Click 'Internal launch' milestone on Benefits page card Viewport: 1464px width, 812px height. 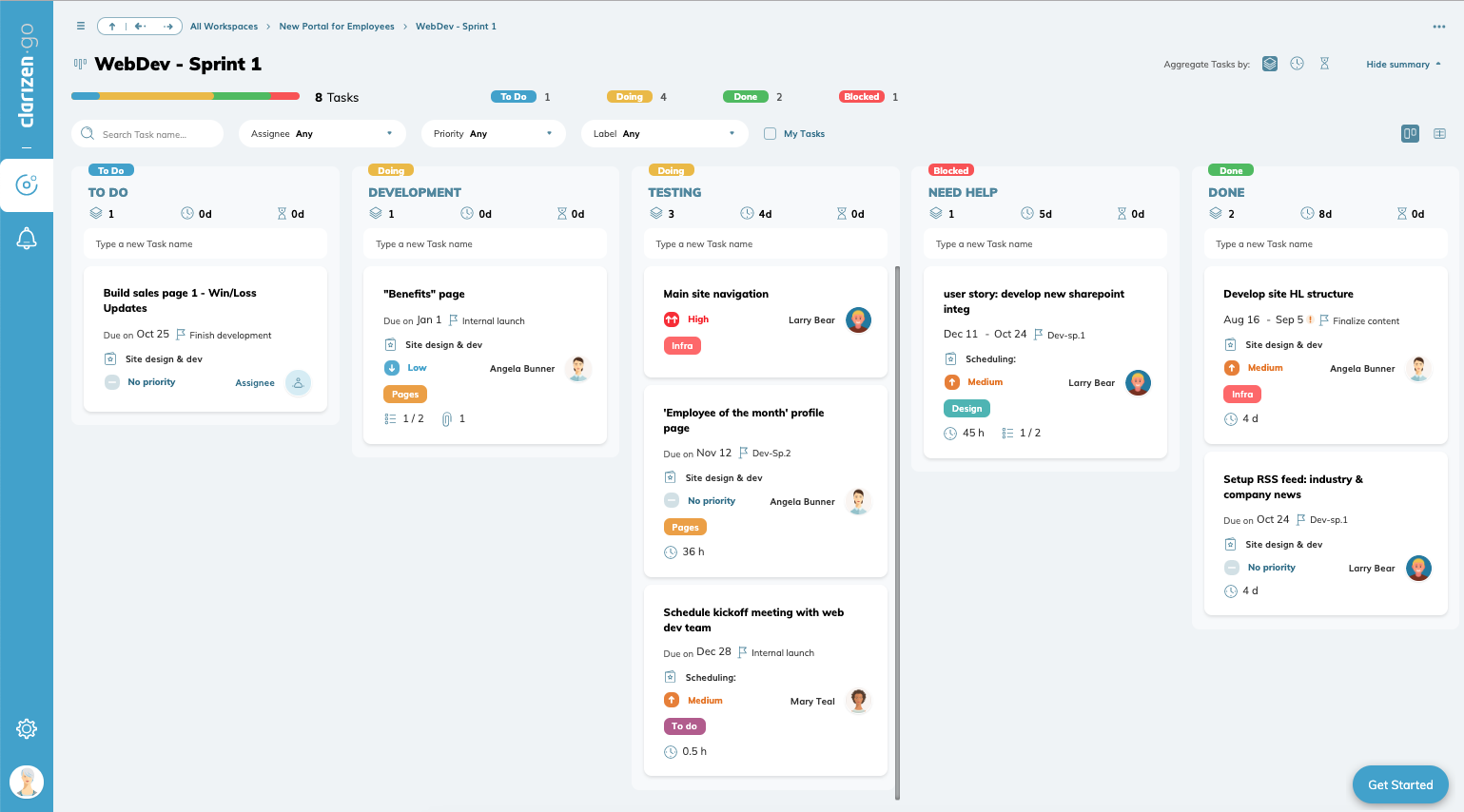coord(494,321)
